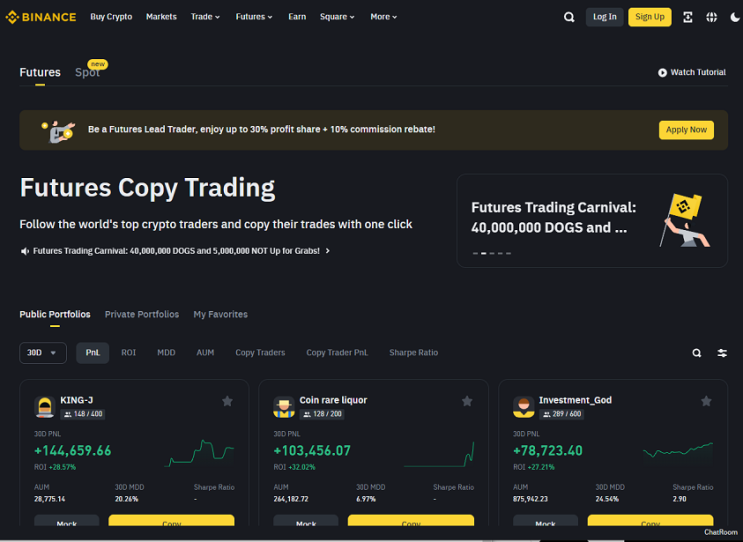
Task: Click Apply Now on lead trader banner
Action: point(686,130)
